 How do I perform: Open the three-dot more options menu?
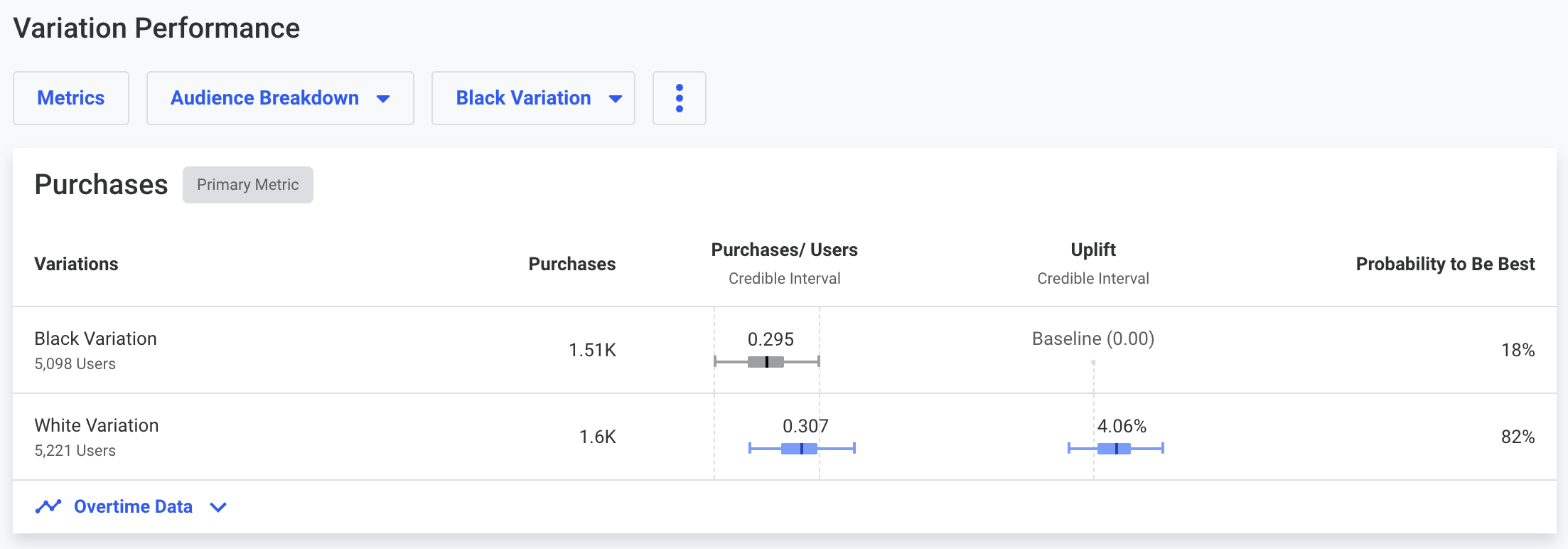tap(679, 98)
